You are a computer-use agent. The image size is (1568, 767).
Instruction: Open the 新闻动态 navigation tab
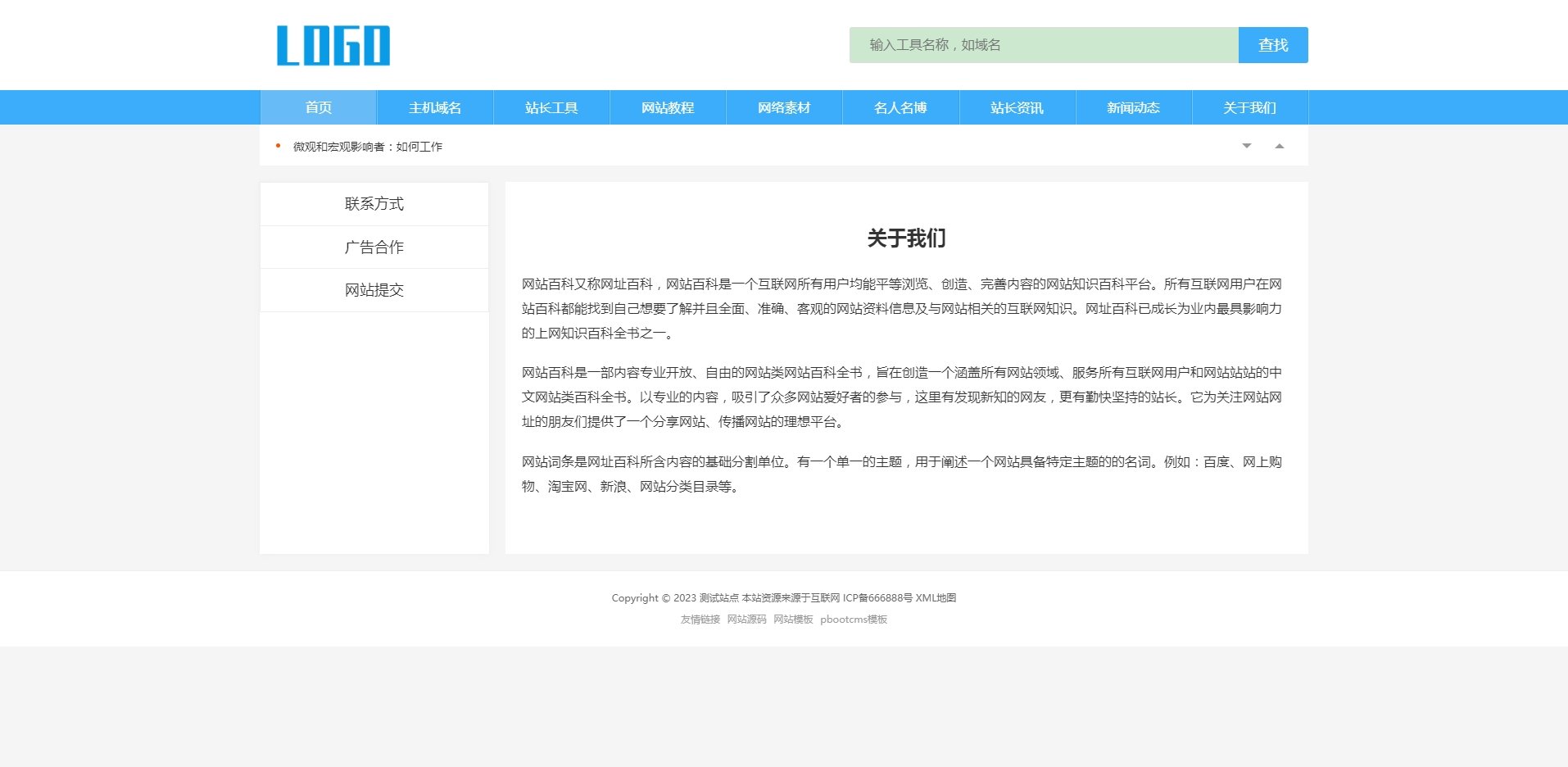tap(1132, 107)
